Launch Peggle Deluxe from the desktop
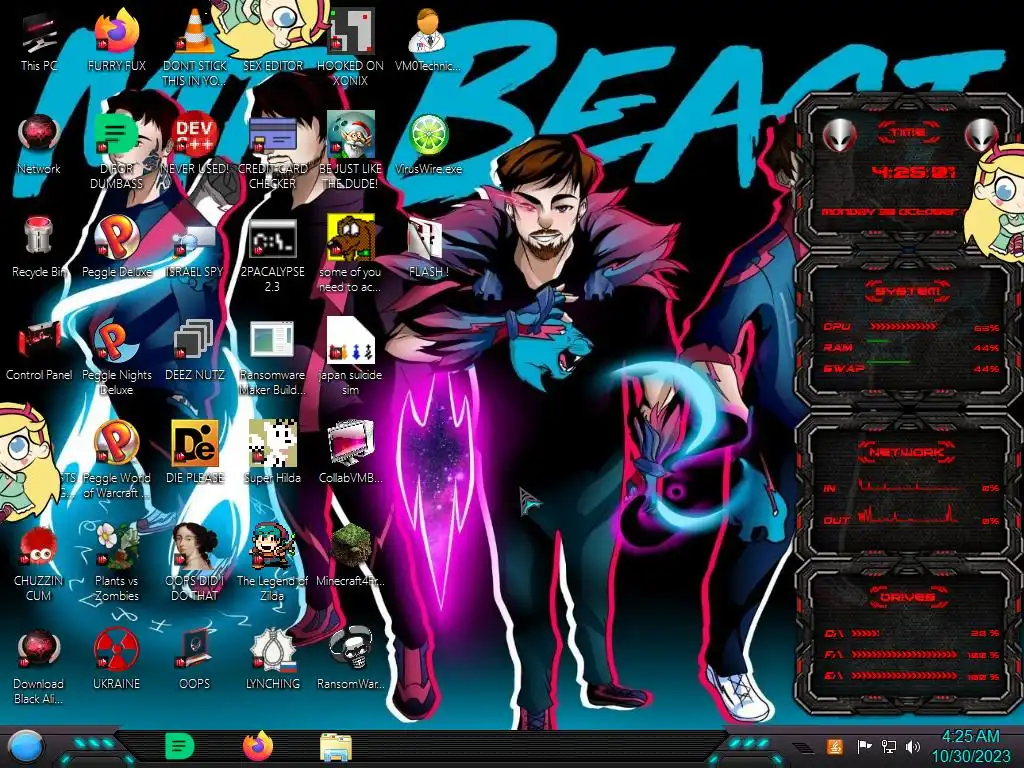1024x768 pixels. (x=116, y=247)
